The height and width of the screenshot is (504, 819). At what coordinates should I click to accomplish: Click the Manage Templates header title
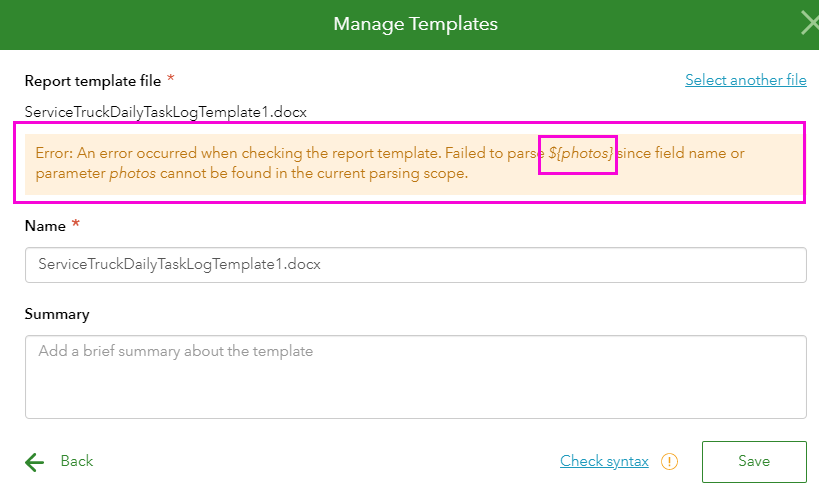coord(415,23)
